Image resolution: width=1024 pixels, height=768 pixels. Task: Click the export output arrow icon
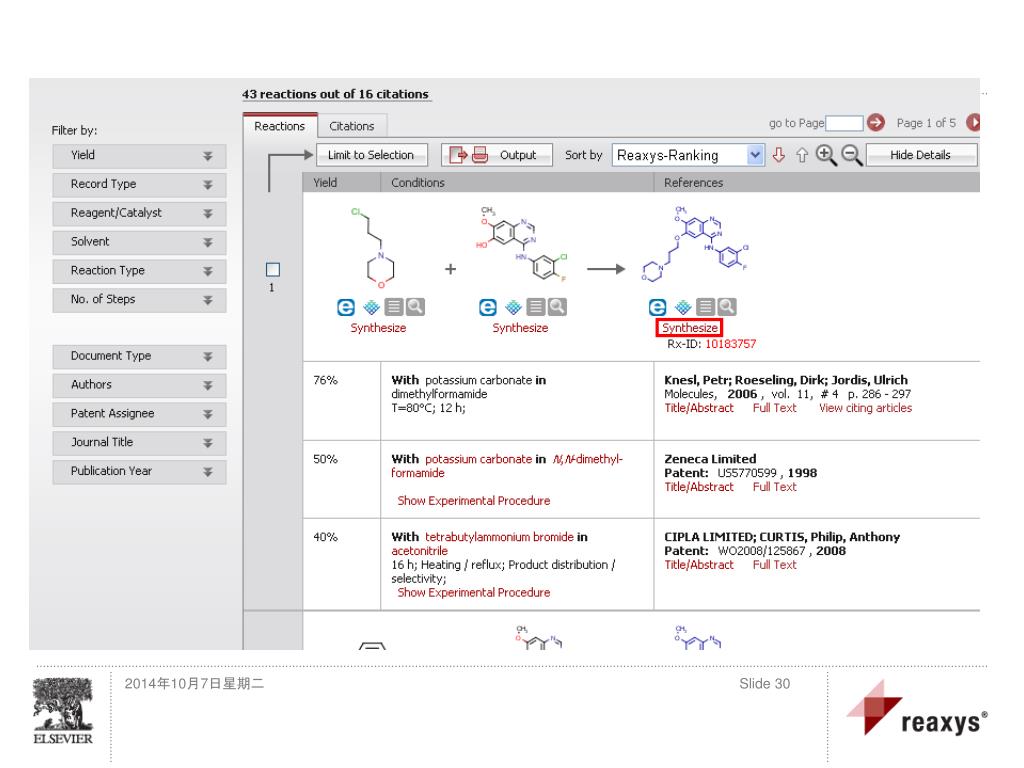pyautogui.click(x=458, y=155)
